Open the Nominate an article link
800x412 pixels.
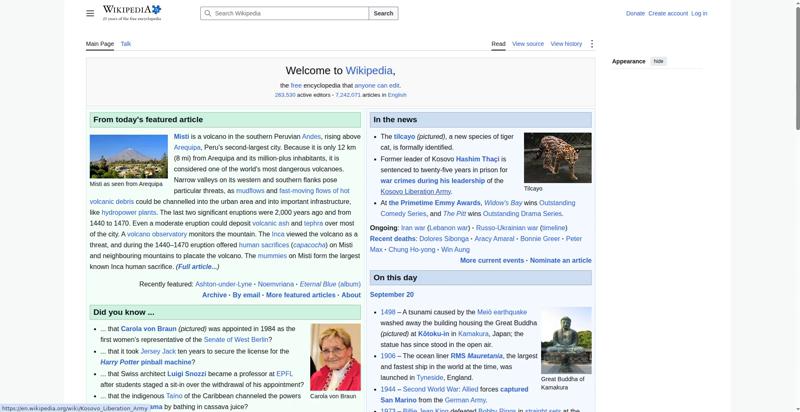click(x=561, y=260)
